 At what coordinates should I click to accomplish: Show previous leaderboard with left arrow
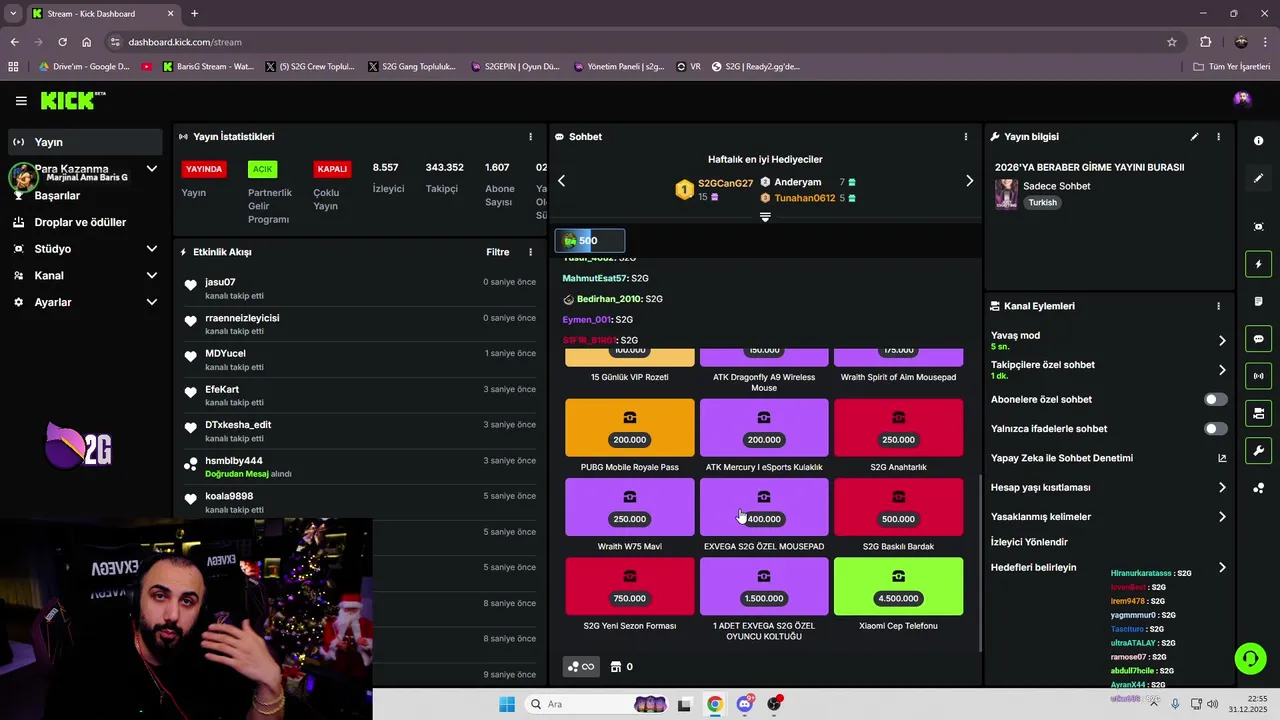tap(561, 181)
